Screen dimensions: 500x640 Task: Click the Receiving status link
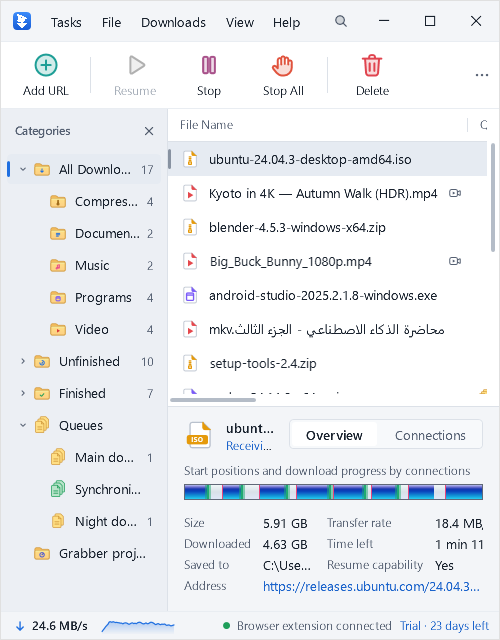click(249, 446)
